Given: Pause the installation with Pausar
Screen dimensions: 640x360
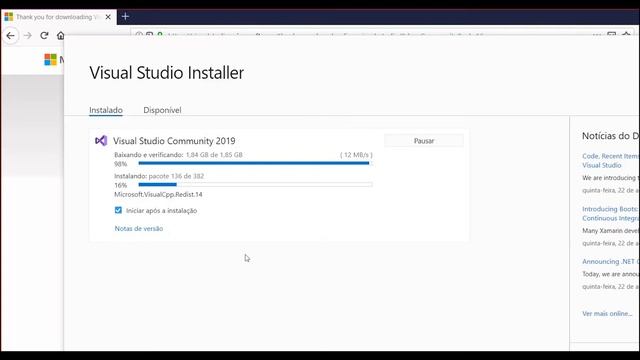Looking at the screenshot, I should (x=424, y=141).
